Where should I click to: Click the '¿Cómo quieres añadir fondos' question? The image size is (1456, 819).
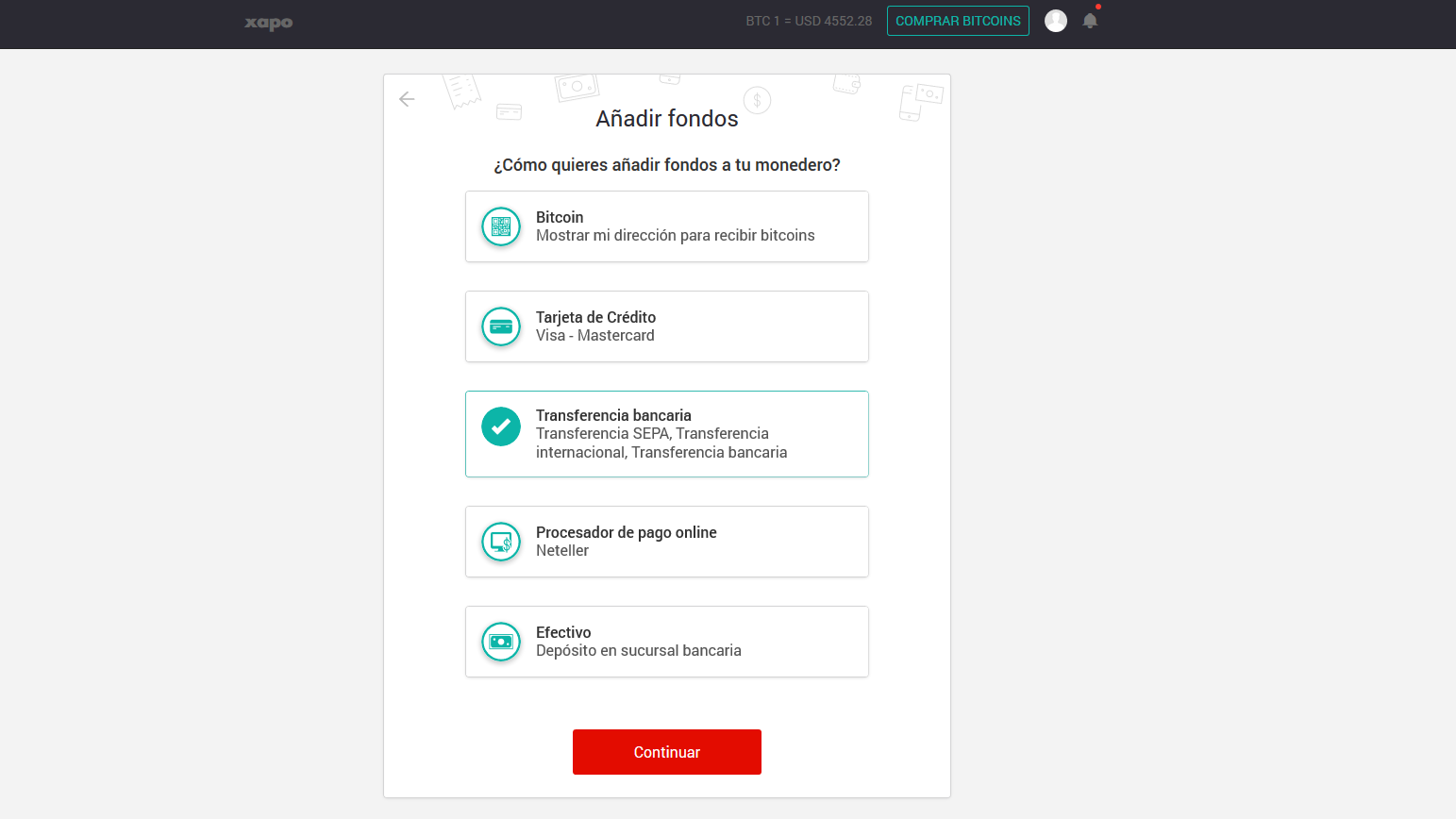pyautogui.click(x=667, y=165)
